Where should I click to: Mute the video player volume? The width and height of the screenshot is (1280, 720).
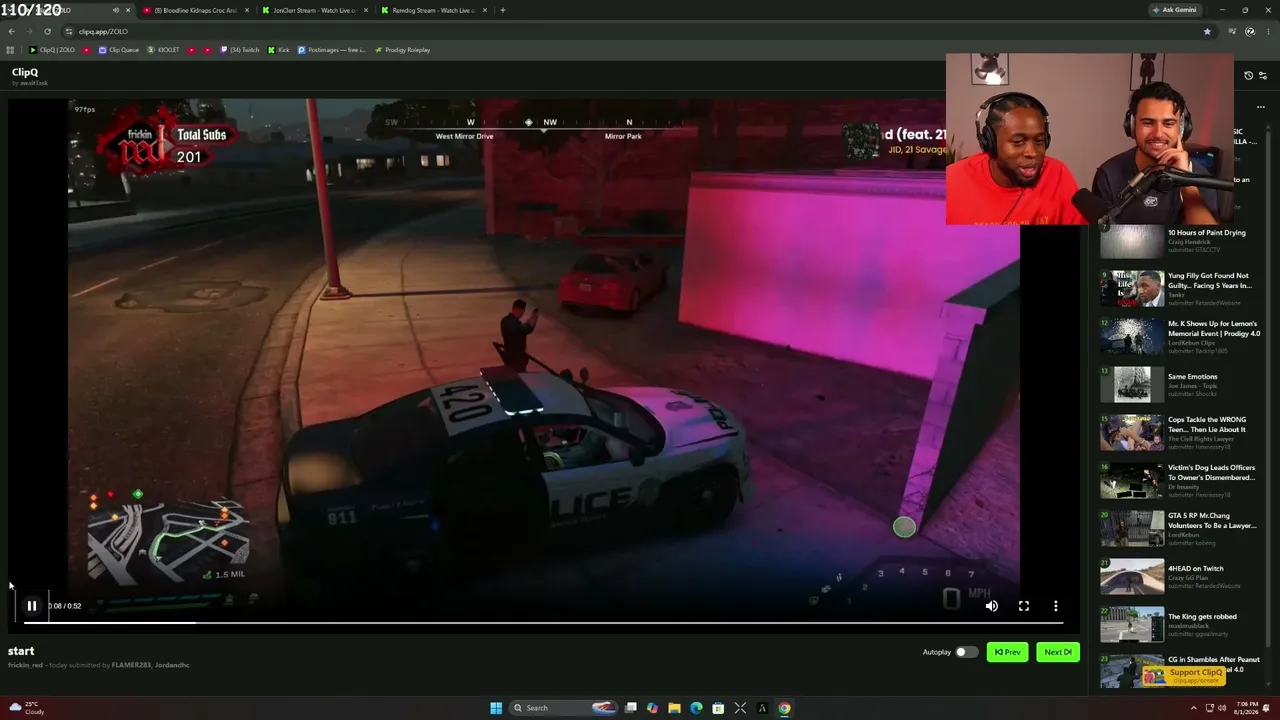click(991, 606)
